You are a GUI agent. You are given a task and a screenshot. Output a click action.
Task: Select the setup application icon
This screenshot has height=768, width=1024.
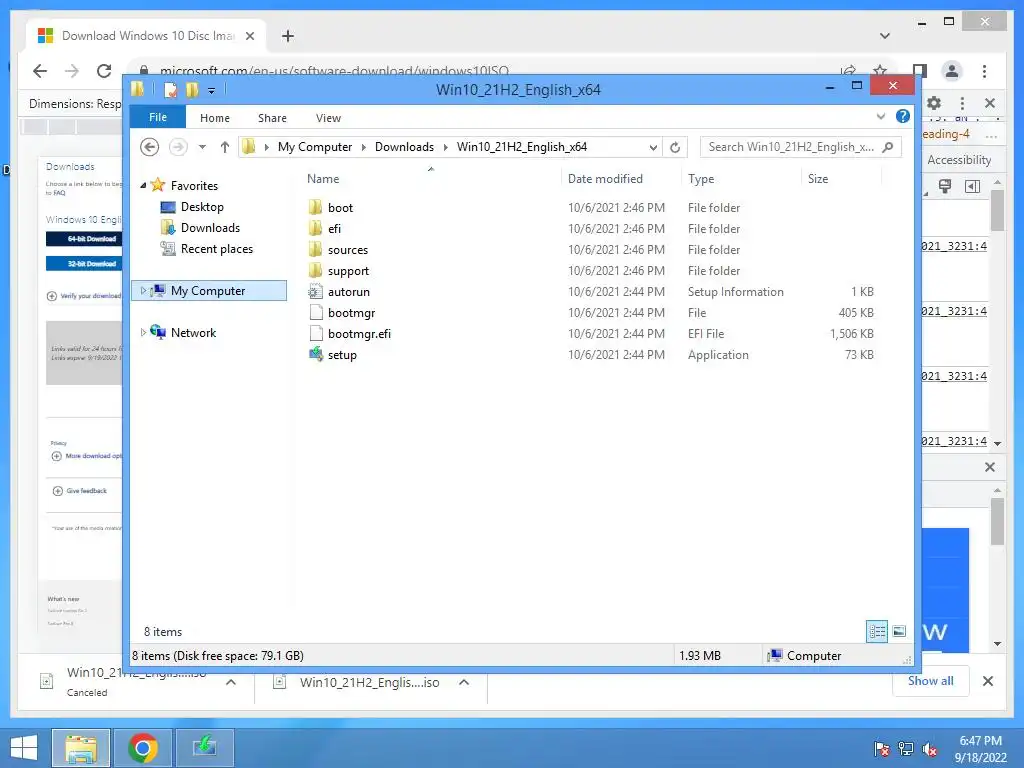point(315,355)
